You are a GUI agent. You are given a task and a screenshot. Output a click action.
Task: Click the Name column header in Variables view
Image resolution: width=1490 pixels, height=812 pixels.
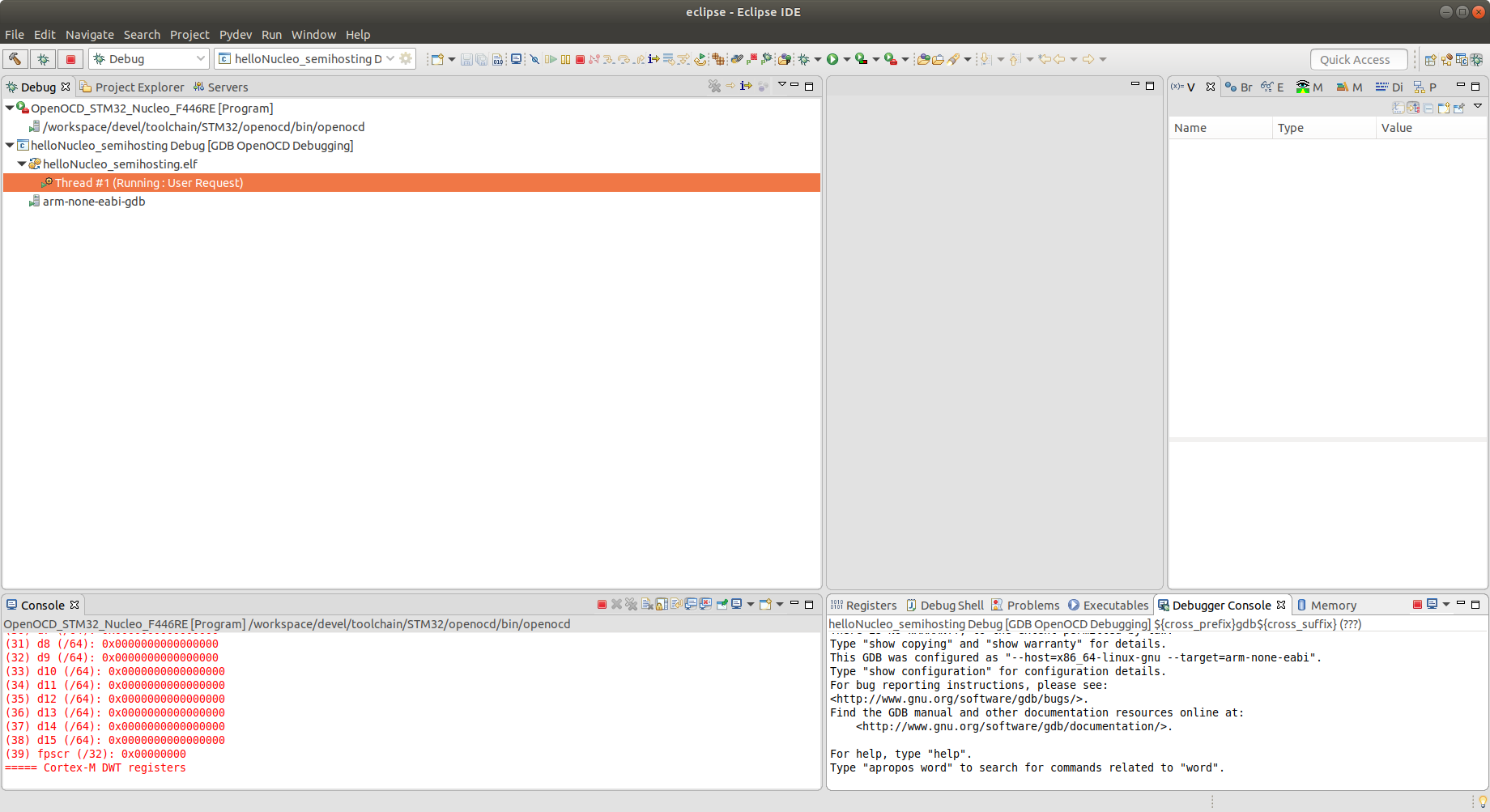click(x=1220, y=128)
